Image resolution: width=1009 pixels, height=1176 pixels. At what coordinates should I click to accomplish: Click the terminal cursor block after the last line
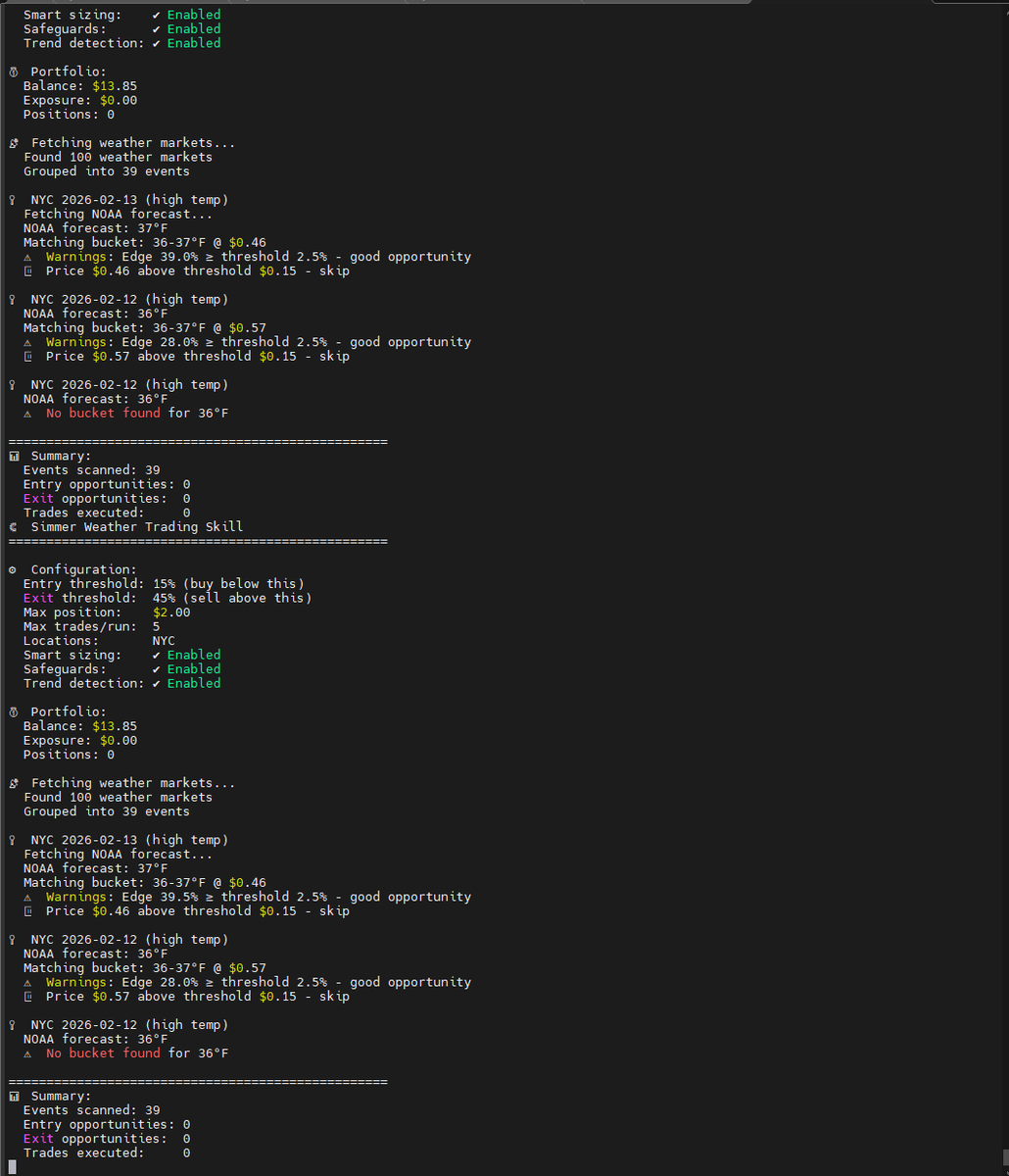[x=12, y=1167]
